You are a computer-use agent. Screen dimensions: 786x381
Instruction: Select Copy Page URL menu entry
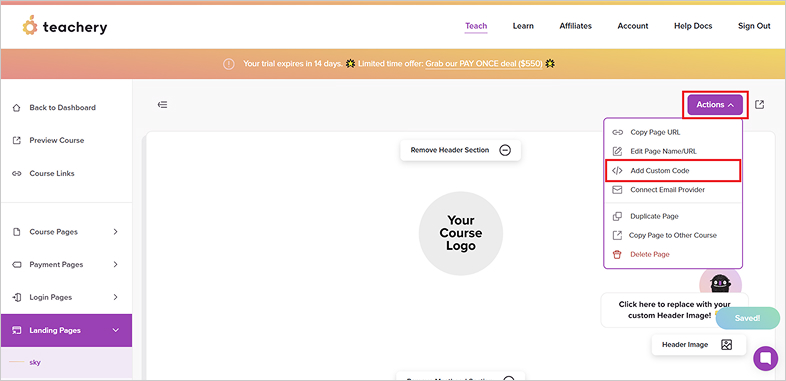(x=673, y=132)
